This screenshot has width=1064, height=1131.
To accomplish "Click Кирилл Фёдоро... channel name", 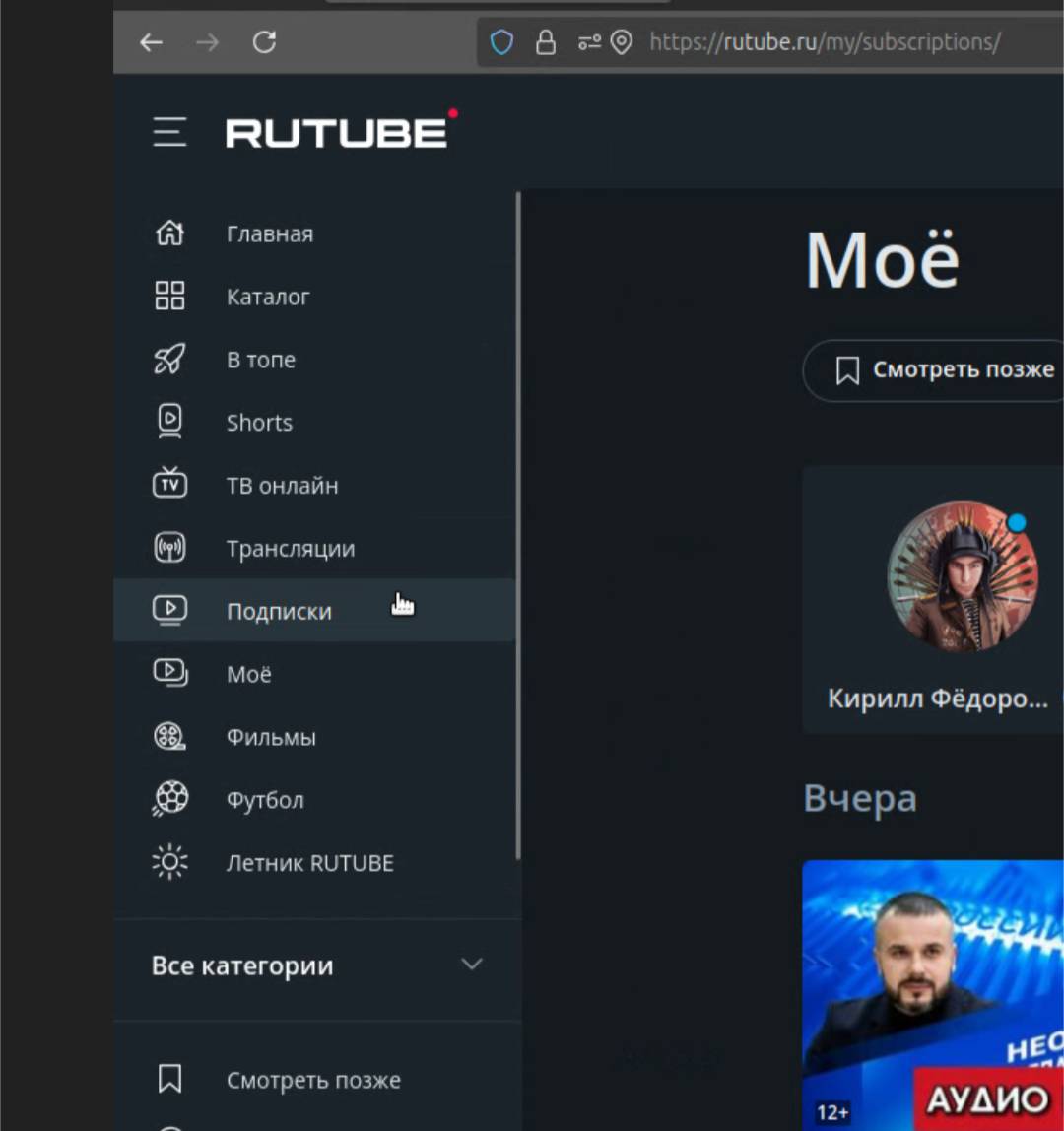I will [938, 699].
